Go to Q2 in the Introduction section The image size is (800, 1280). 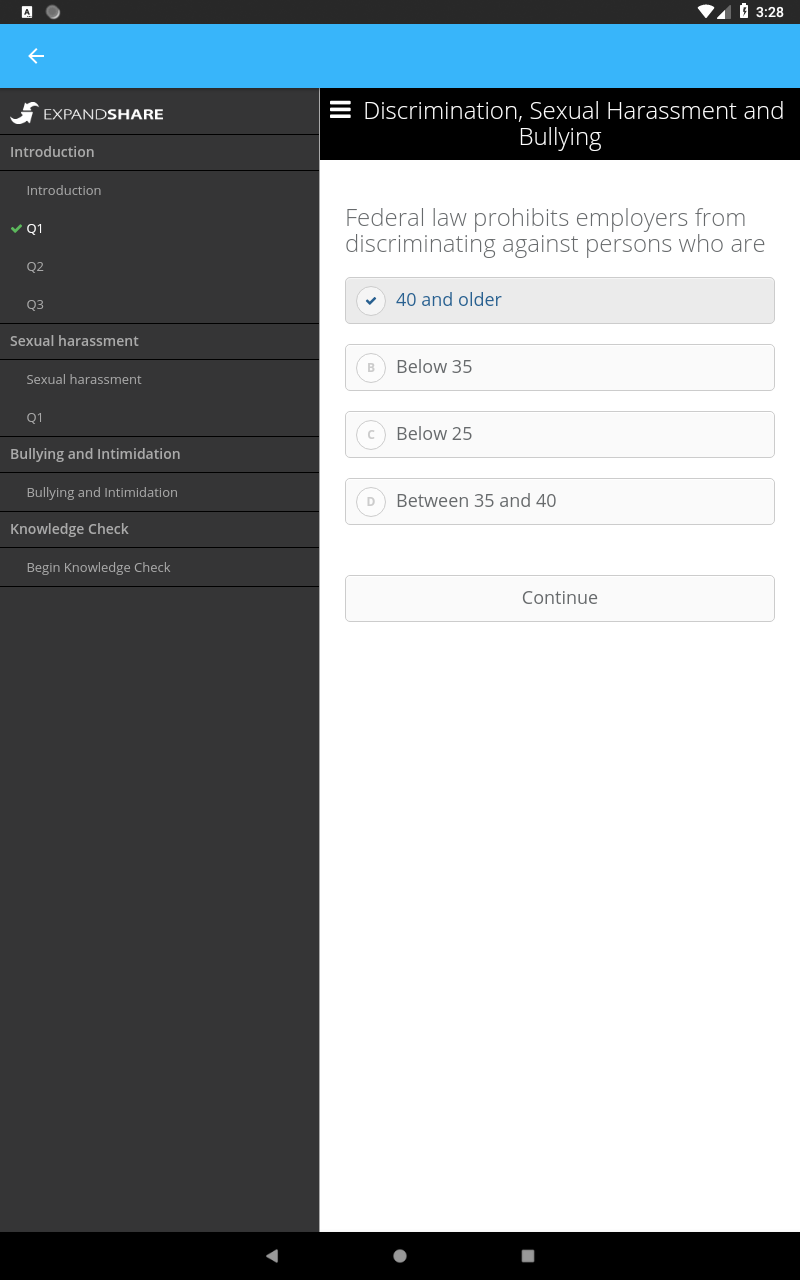point(160,266)
